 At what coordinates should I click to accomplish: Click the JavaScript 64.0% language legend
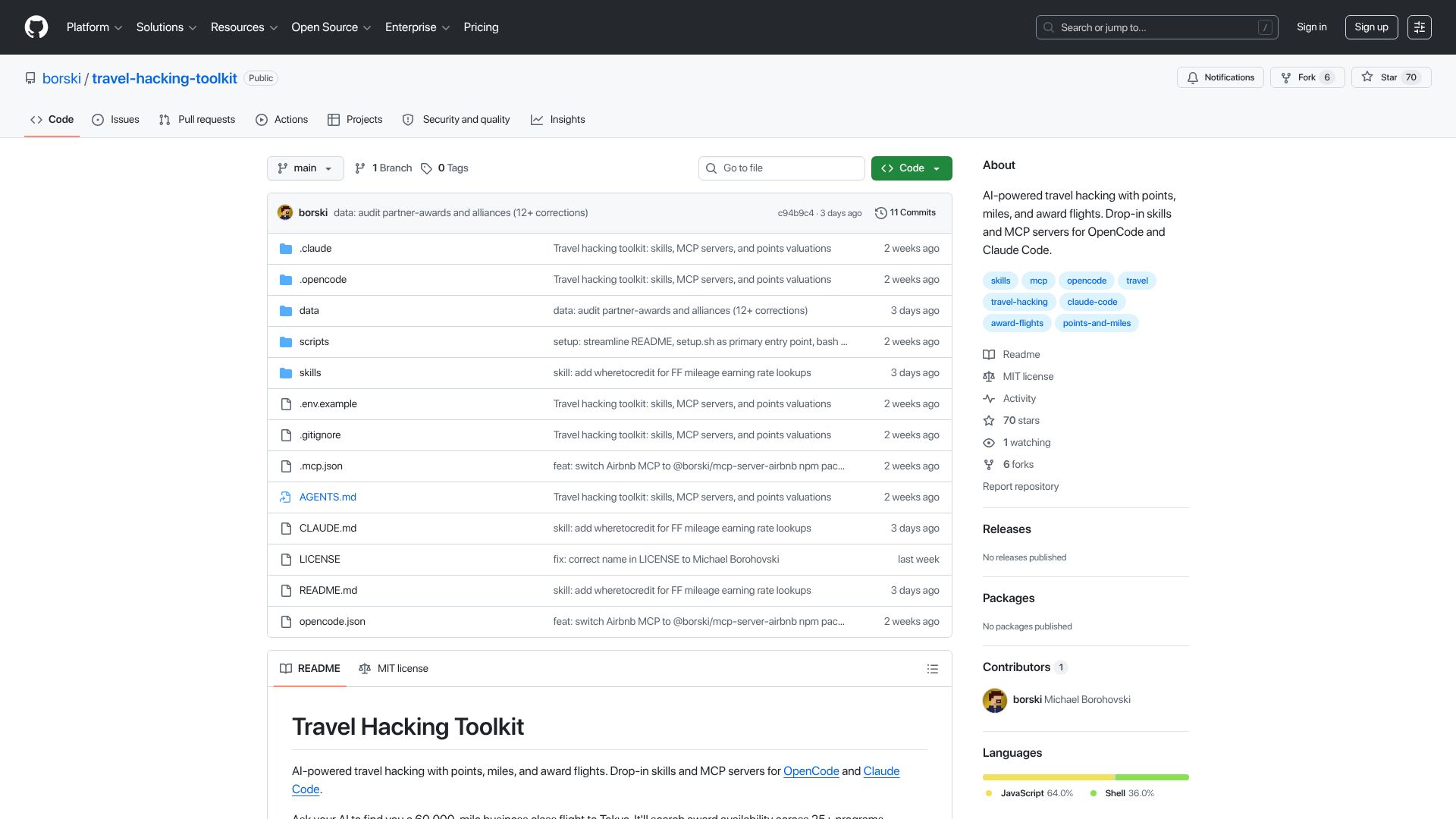tap(1029, 793)
